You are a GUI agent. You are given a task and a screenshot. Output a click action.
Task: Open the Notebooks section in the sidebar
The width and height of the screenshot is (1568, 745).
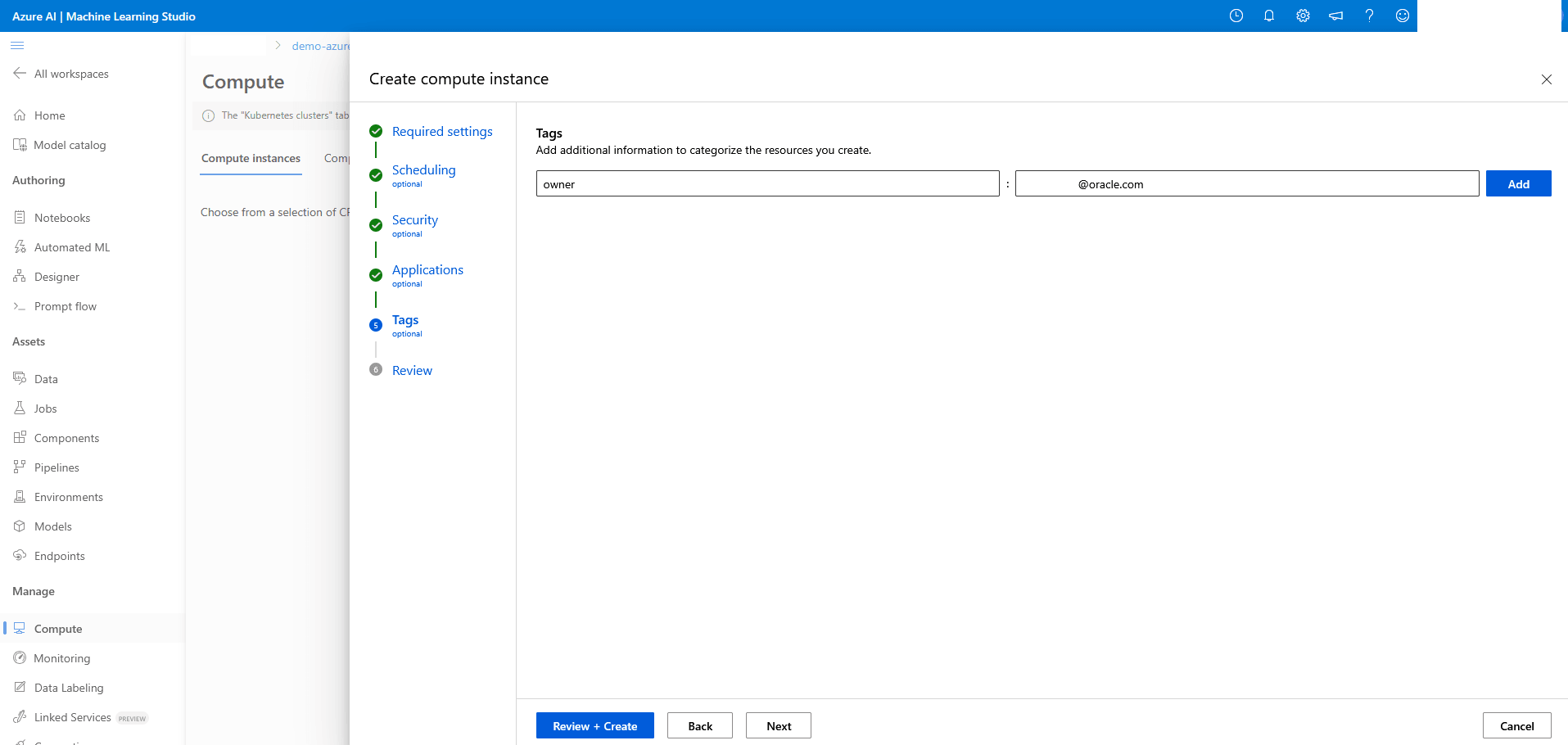[61, 217]
